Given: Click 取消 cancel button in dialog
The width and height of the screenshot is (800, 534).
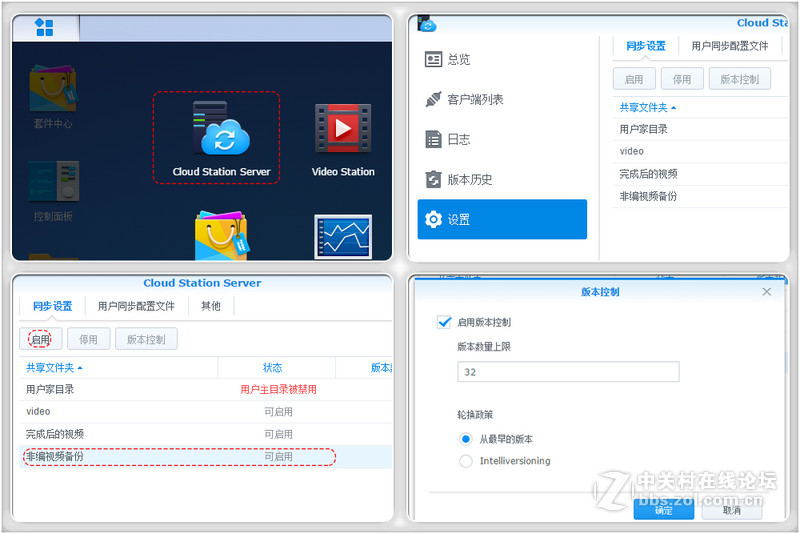Looking at the screenshot, I should tap(732, 510).
